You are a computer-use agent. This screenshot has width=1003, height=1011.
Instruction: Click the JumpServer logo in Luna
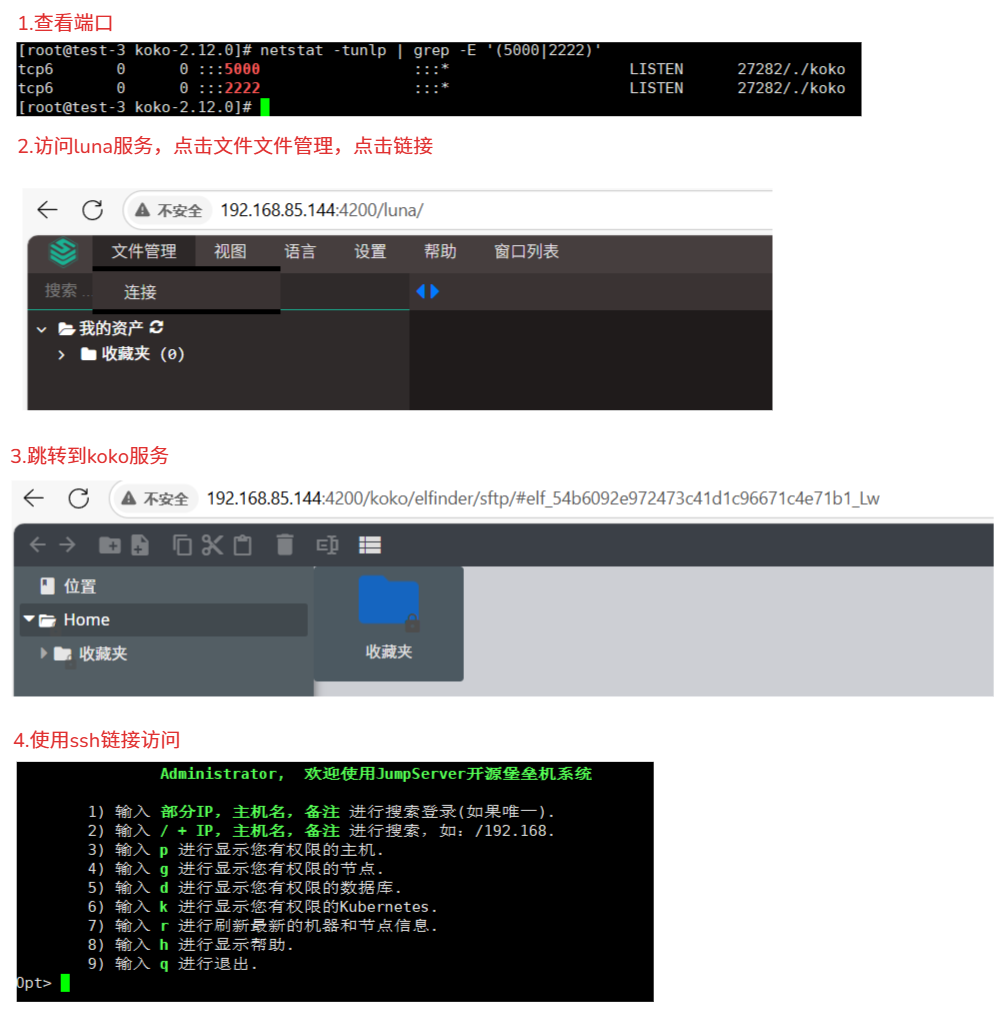[62, 252]
